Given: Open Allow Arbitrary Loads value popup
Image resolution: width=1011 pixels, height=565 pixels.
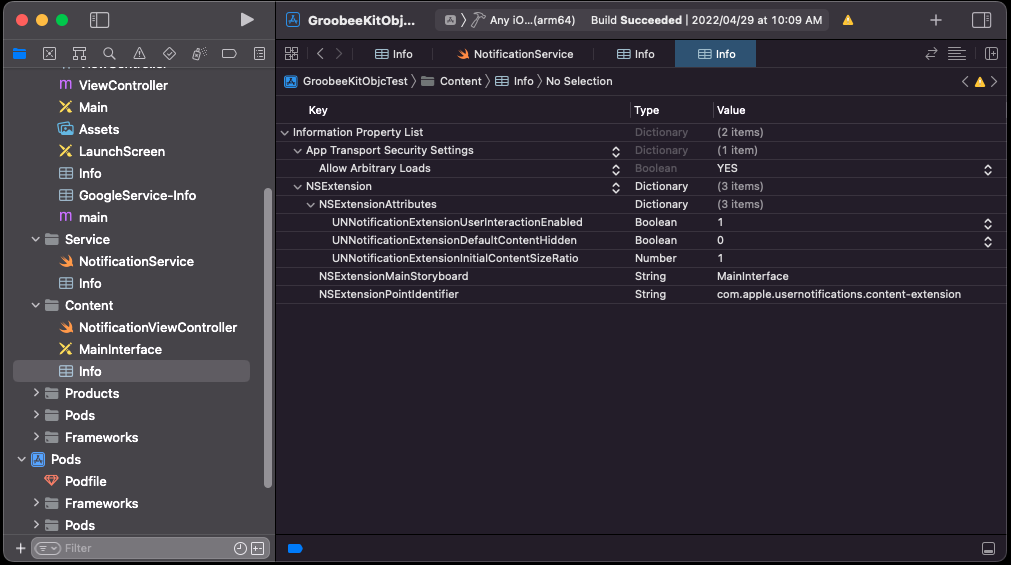Looking at the screenshot, I should tap(987, 169).
